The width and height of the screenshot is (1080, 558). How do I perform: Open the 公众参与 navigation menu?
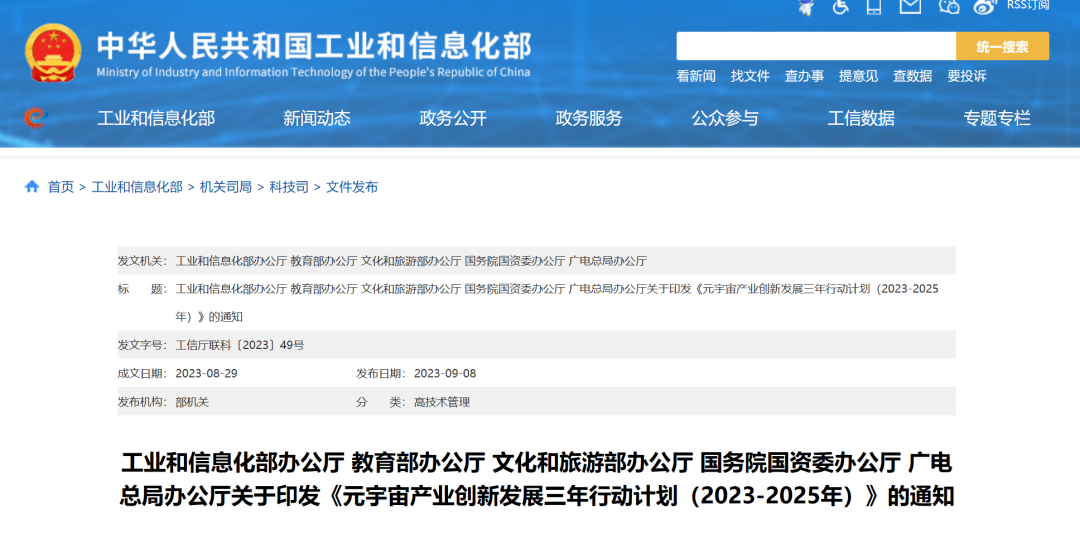725,118
